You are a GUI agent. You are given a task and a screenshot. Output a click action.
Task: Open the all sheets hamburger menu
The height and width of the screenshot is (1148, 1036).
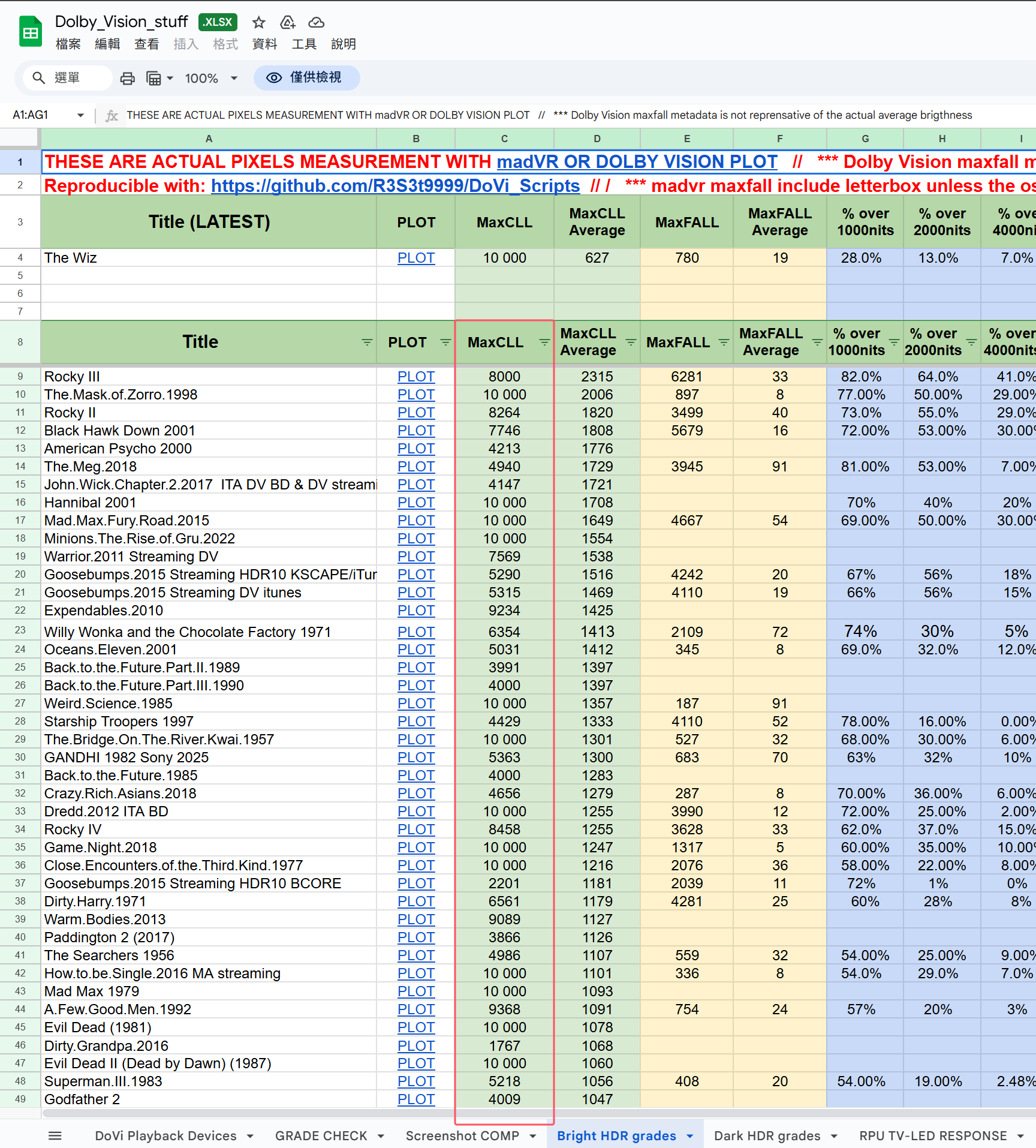tap(55, 1135)
